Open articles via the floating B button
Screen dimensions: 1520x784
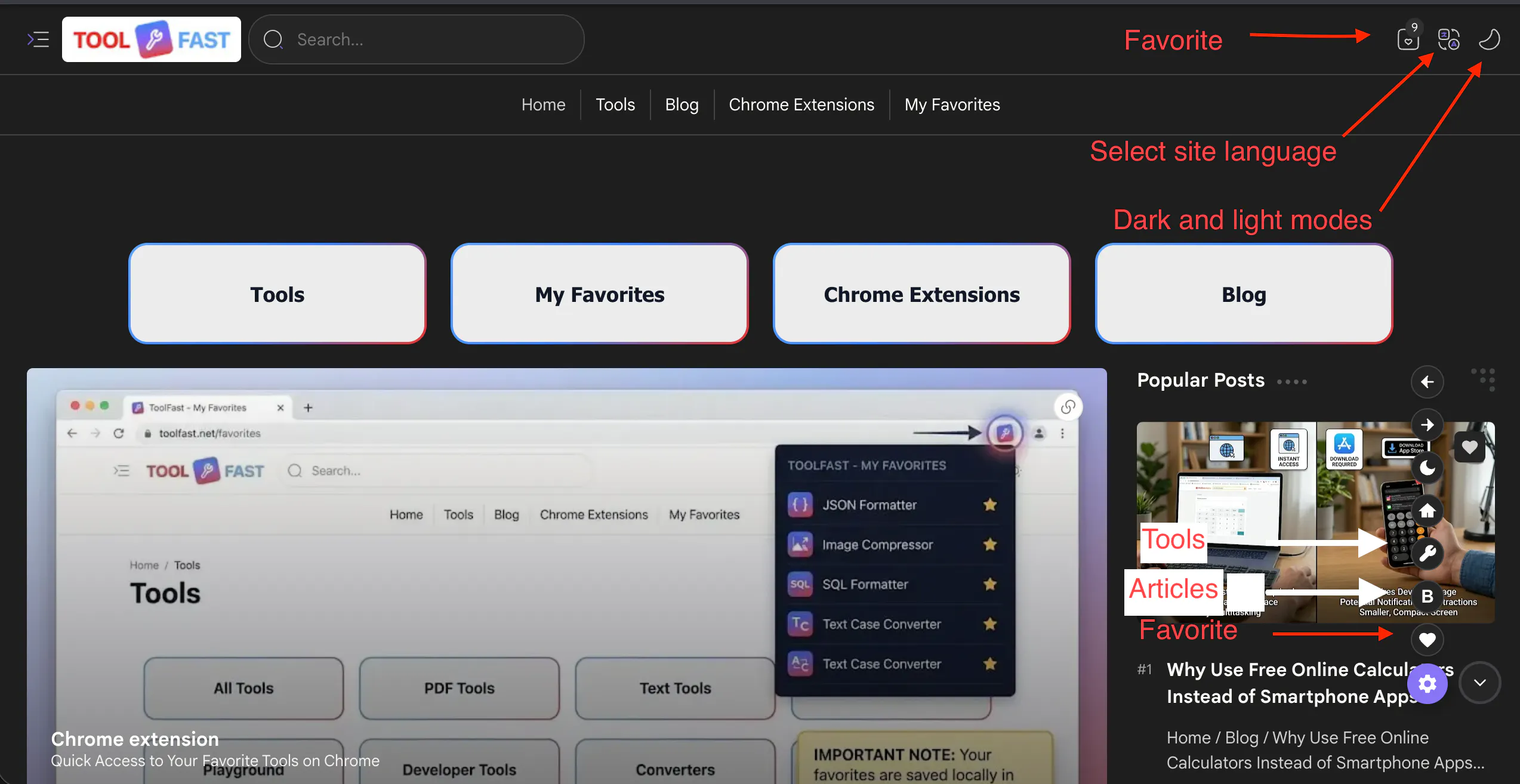(1427, 597)
